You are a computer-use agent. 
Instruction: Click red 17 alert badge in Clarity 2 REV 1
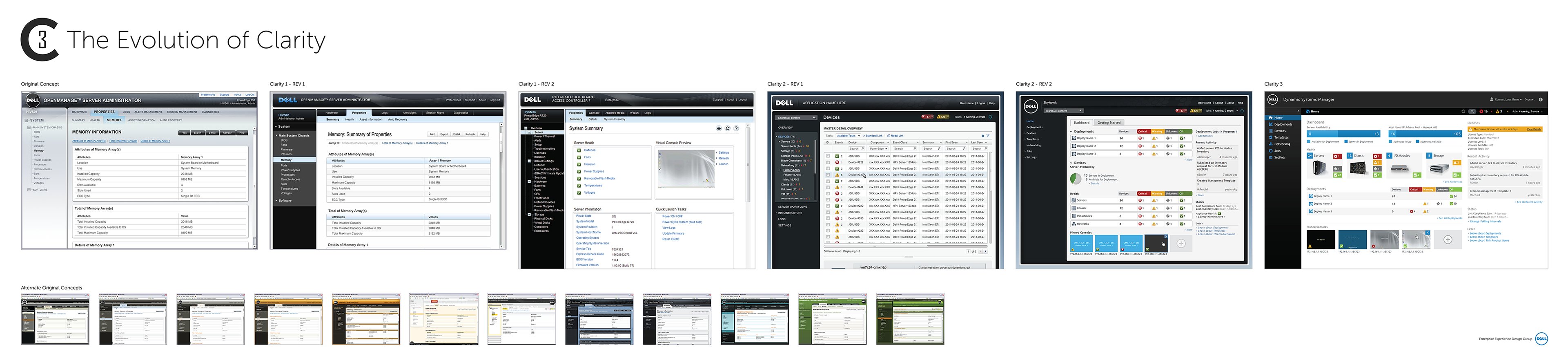point(928,117)
